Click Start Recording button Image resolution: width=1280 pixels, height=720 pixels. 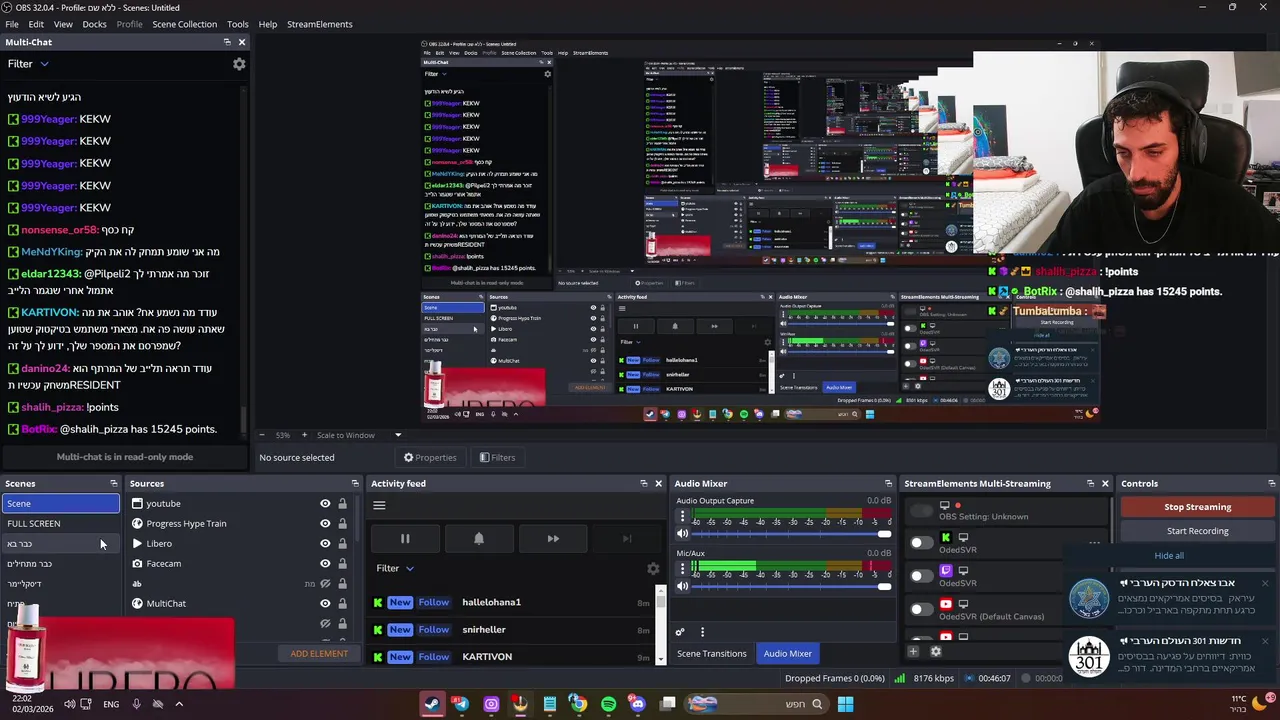(x=1197, y=531)
